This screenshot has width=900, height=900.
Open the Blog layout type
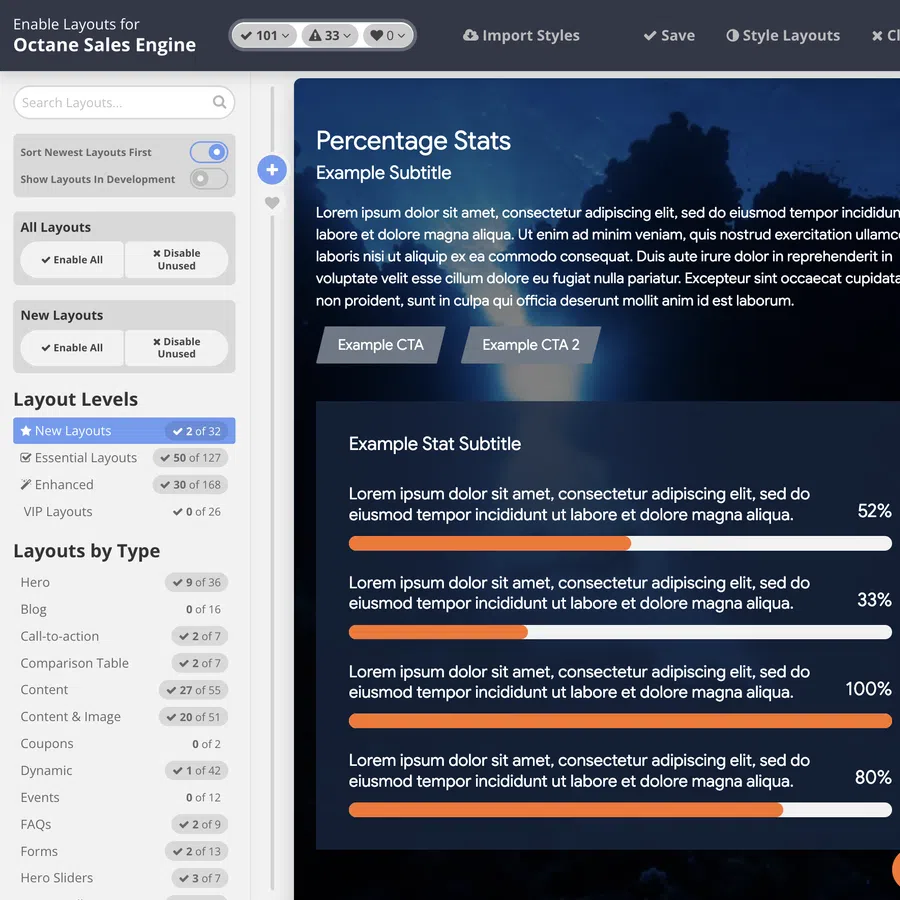(x=33, y=609)
